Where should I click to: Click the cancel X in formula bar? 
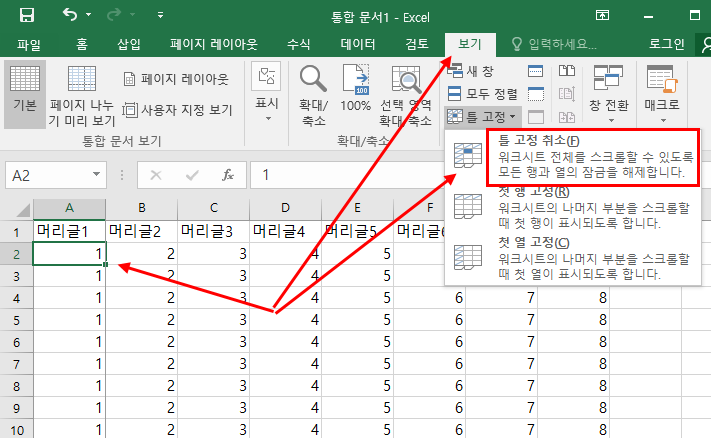pyautogui.click(x=156, y=175)
